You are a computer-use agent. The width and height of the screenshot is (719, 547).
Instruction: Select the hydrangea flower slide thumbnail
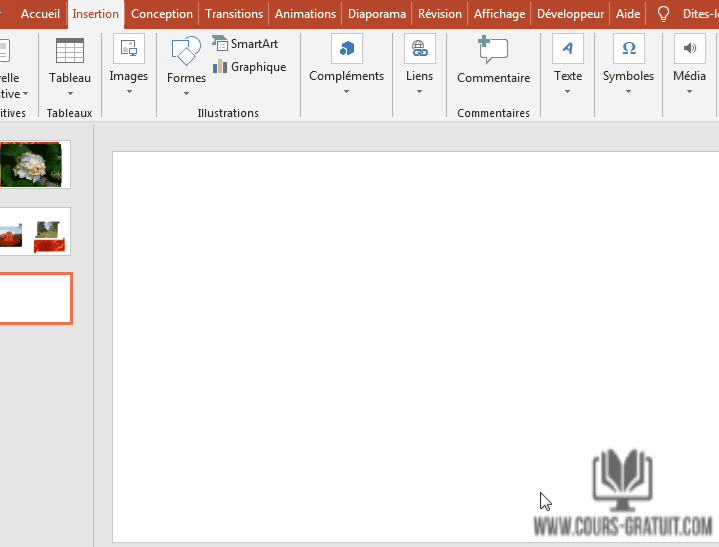[x=34, y=164]
